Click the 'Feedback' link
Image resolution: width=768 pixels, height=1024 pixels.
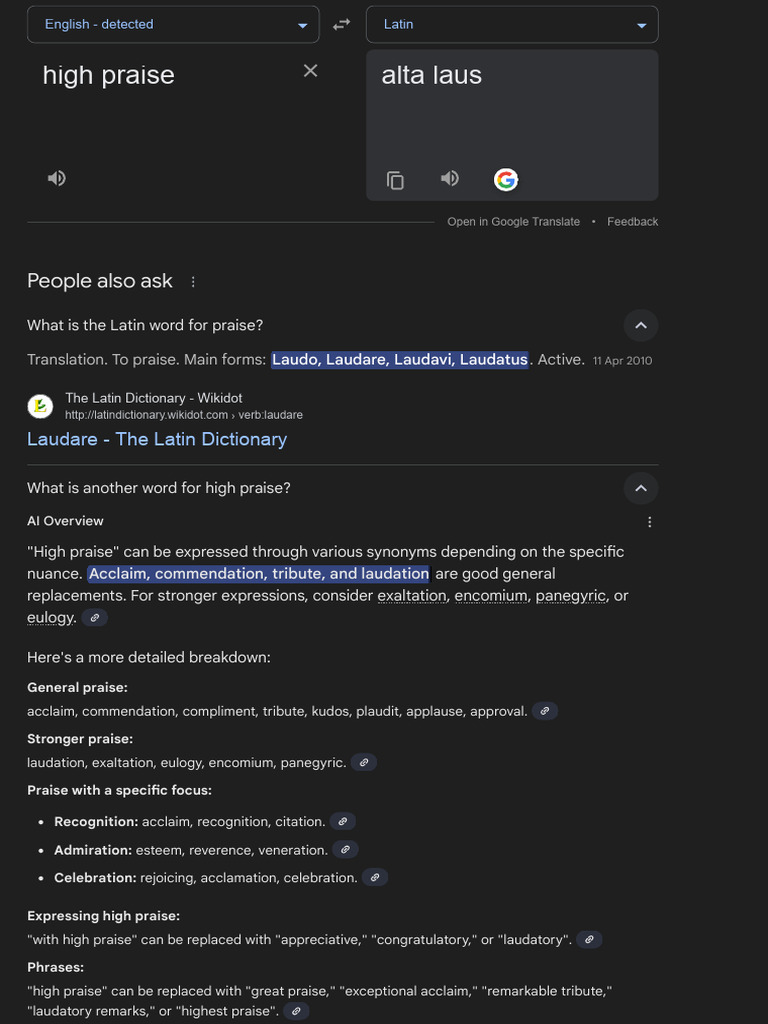click(632, 222)
